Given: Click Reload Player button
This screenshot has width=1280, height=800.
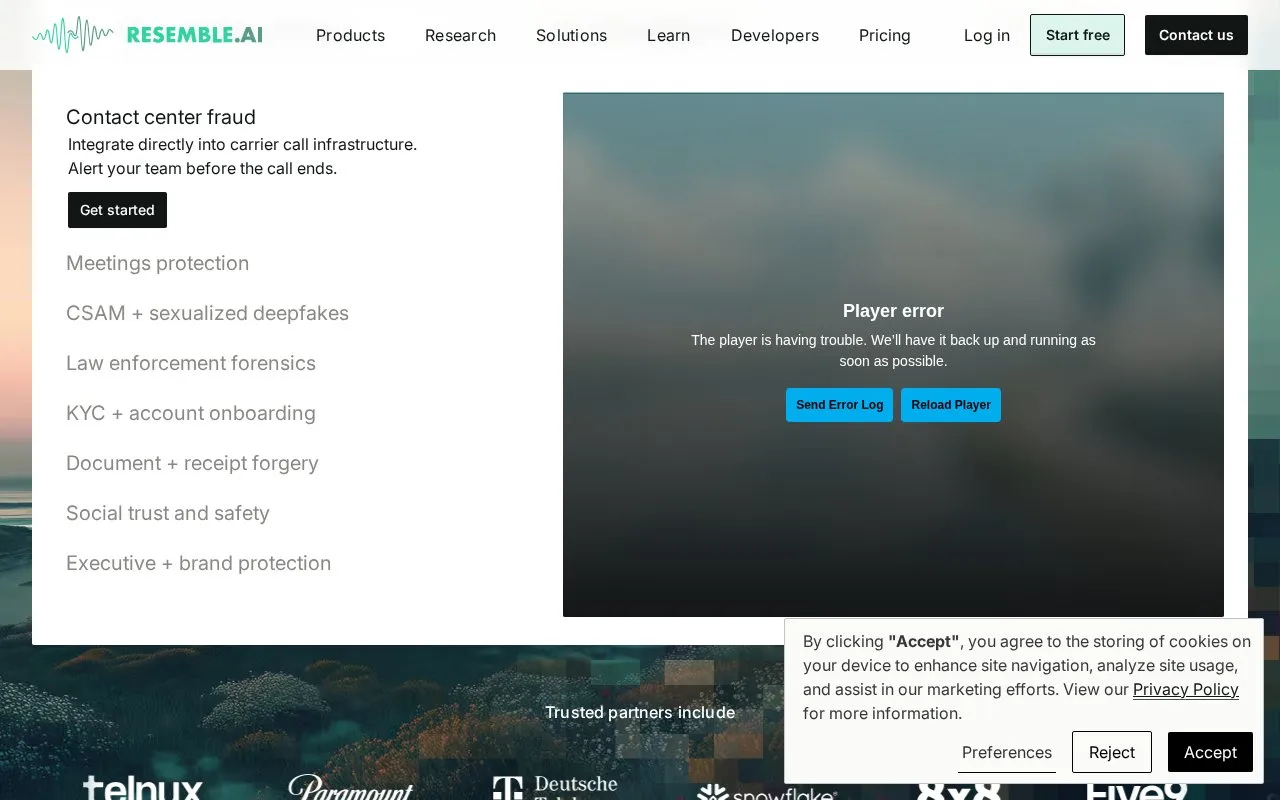Looking at the screenshot, I should pos(951,405).
